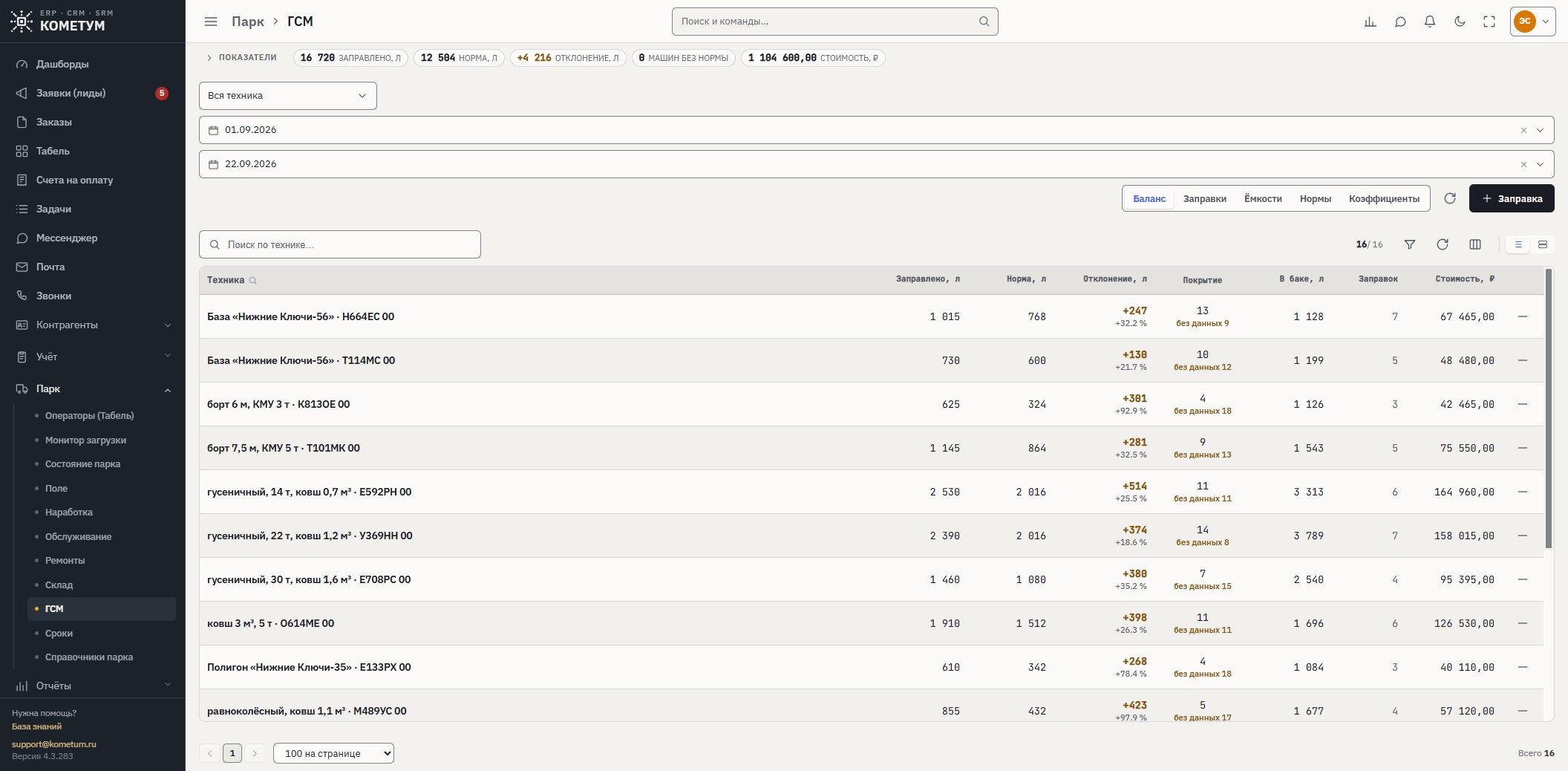Switch to the Коэффициенты tab

click(1384, 198)
